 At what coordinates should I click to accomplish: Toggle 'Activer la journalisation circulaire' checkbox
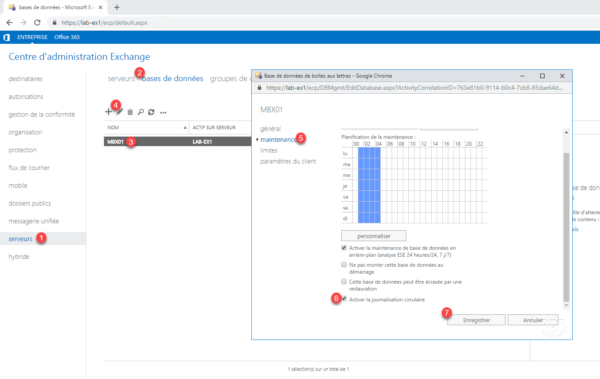click(344, 299)
